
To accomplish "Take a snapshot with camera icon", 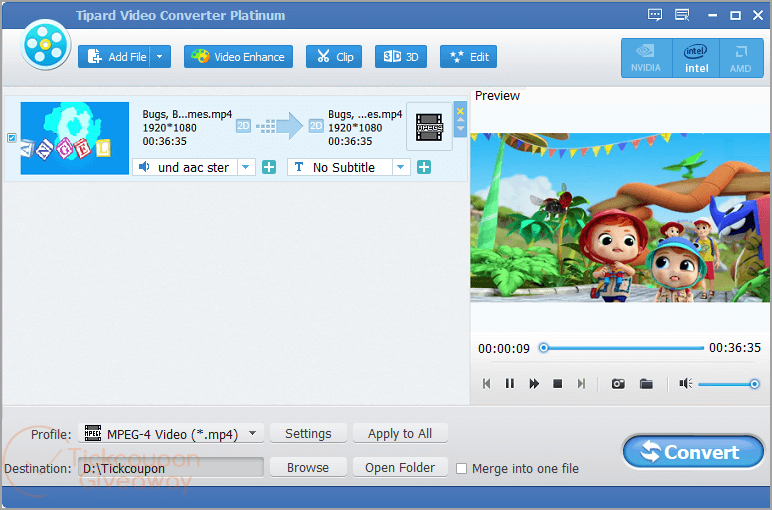I will click(618, 383).
